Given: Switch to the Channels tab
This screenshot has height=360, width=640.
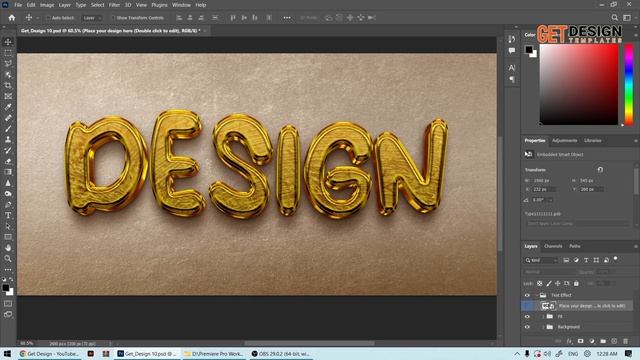Looking at the screenshot, I should (x=553, y=246).
